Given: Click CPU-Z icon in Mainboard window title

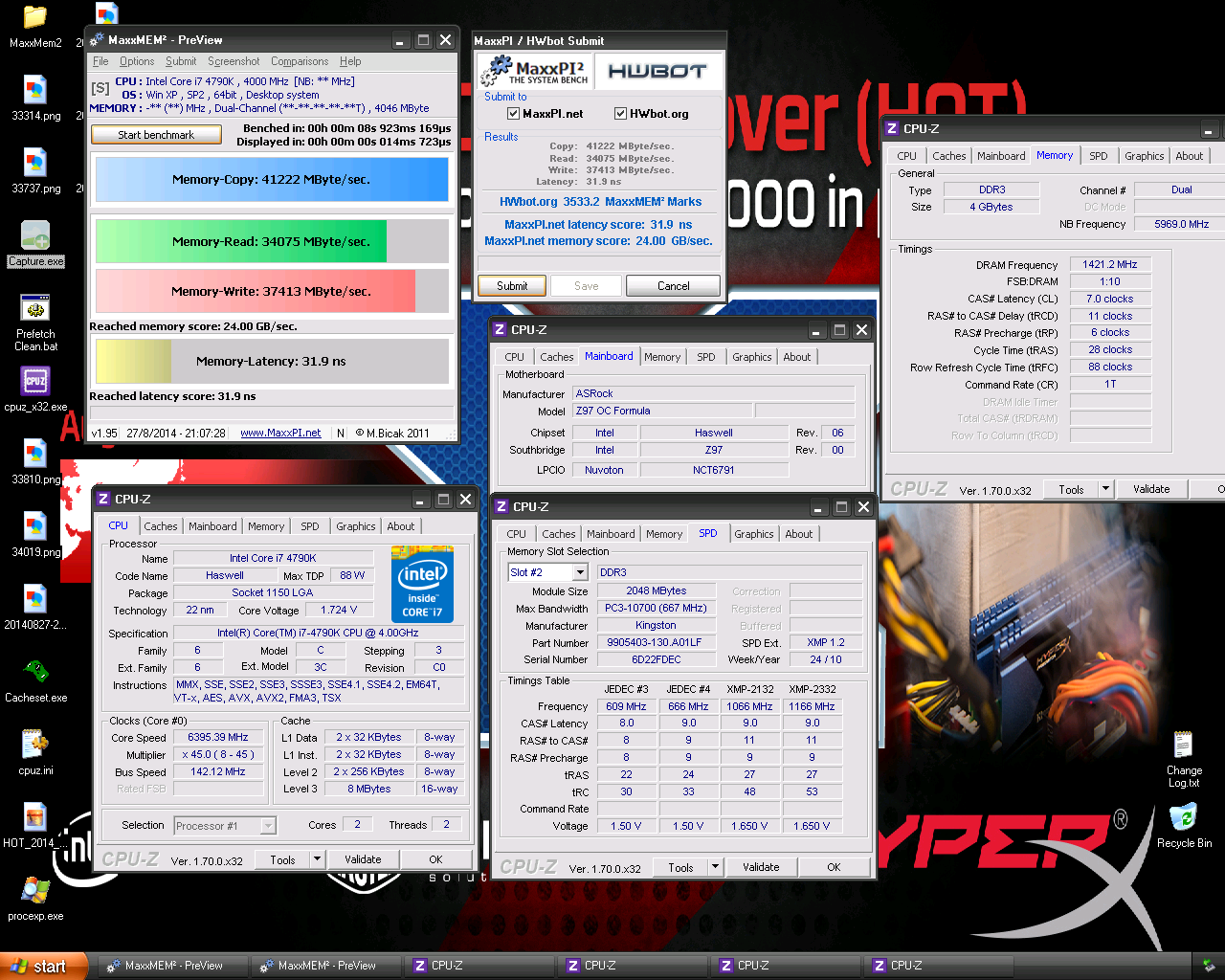Looking at the screenshot, I should click(x=500, y=329).
